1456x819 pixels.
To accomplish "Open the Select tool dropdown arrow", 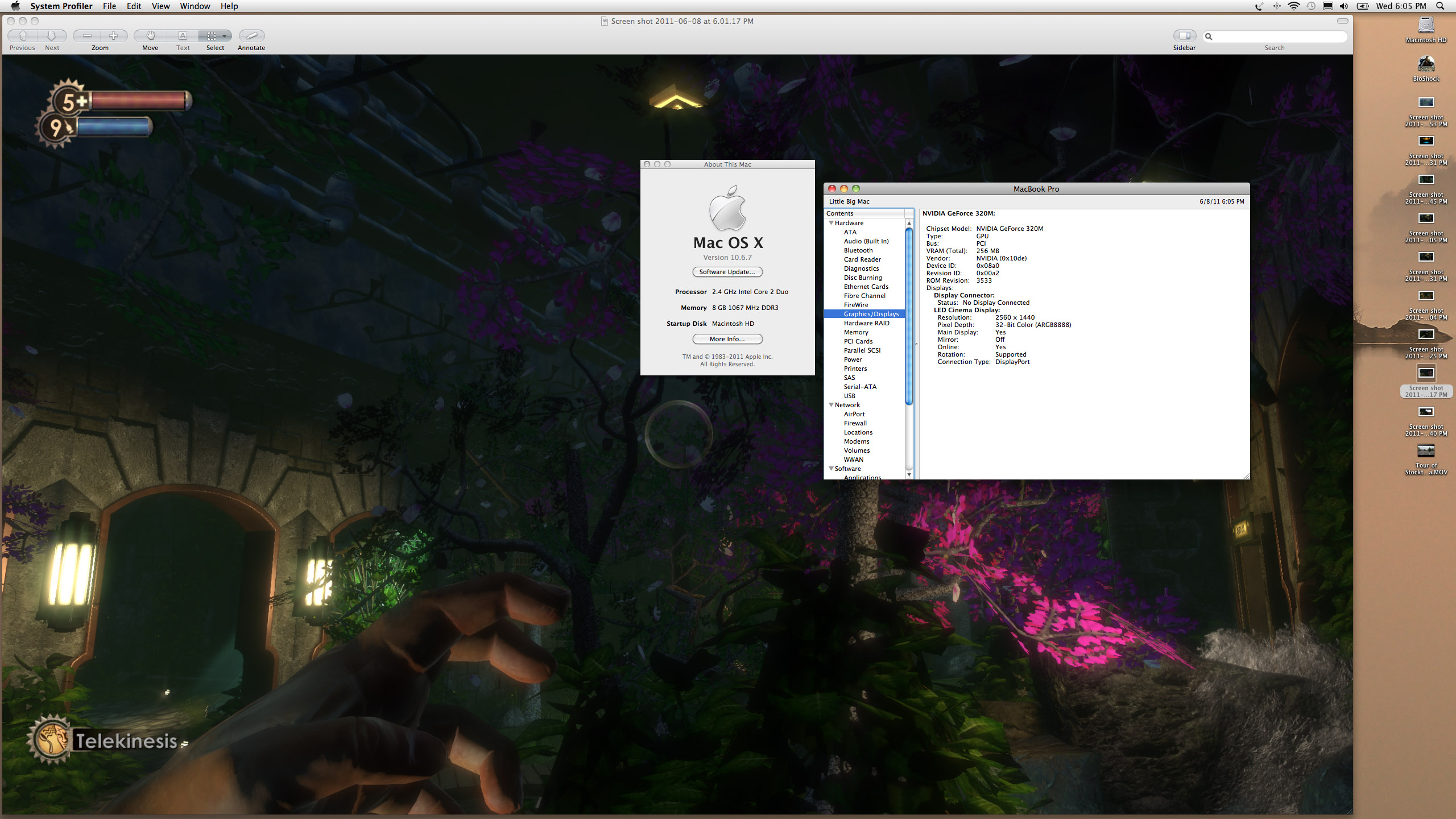I will (x=225, y=36).
